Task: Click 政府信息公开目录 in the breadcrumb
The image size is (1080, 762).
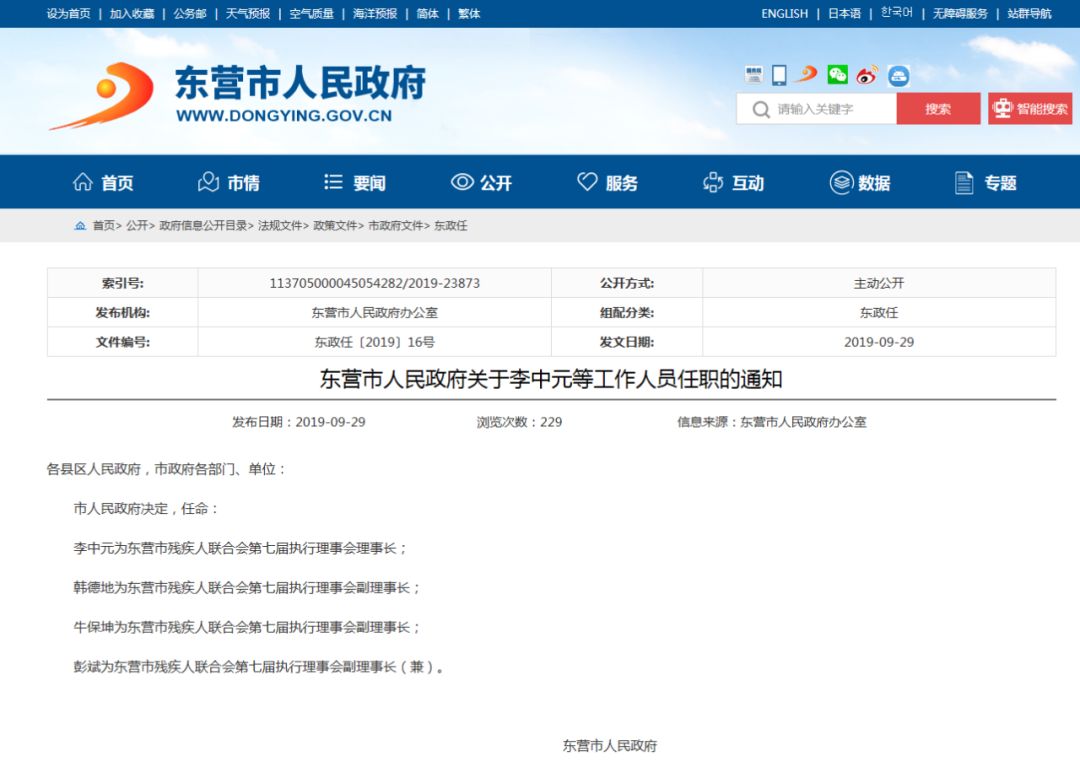Action: point(203,225)
